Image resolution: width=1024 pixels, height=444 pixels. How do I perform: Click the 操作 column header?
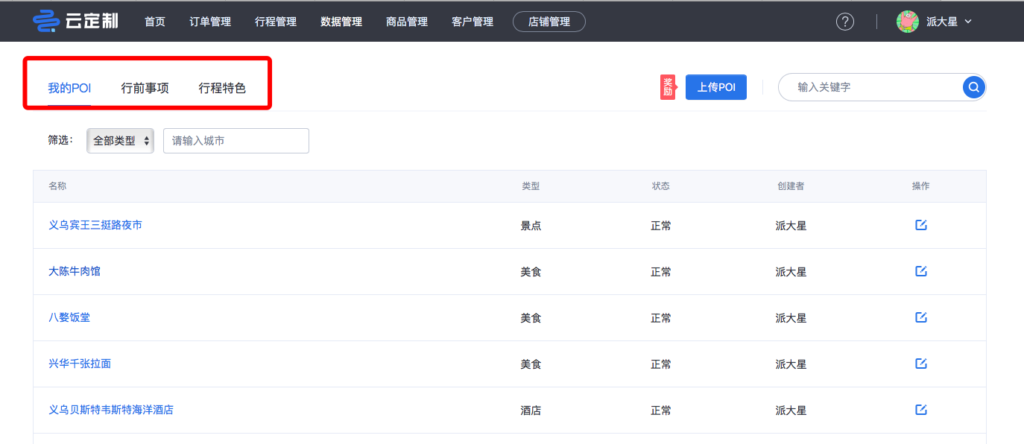coord(921,186)
